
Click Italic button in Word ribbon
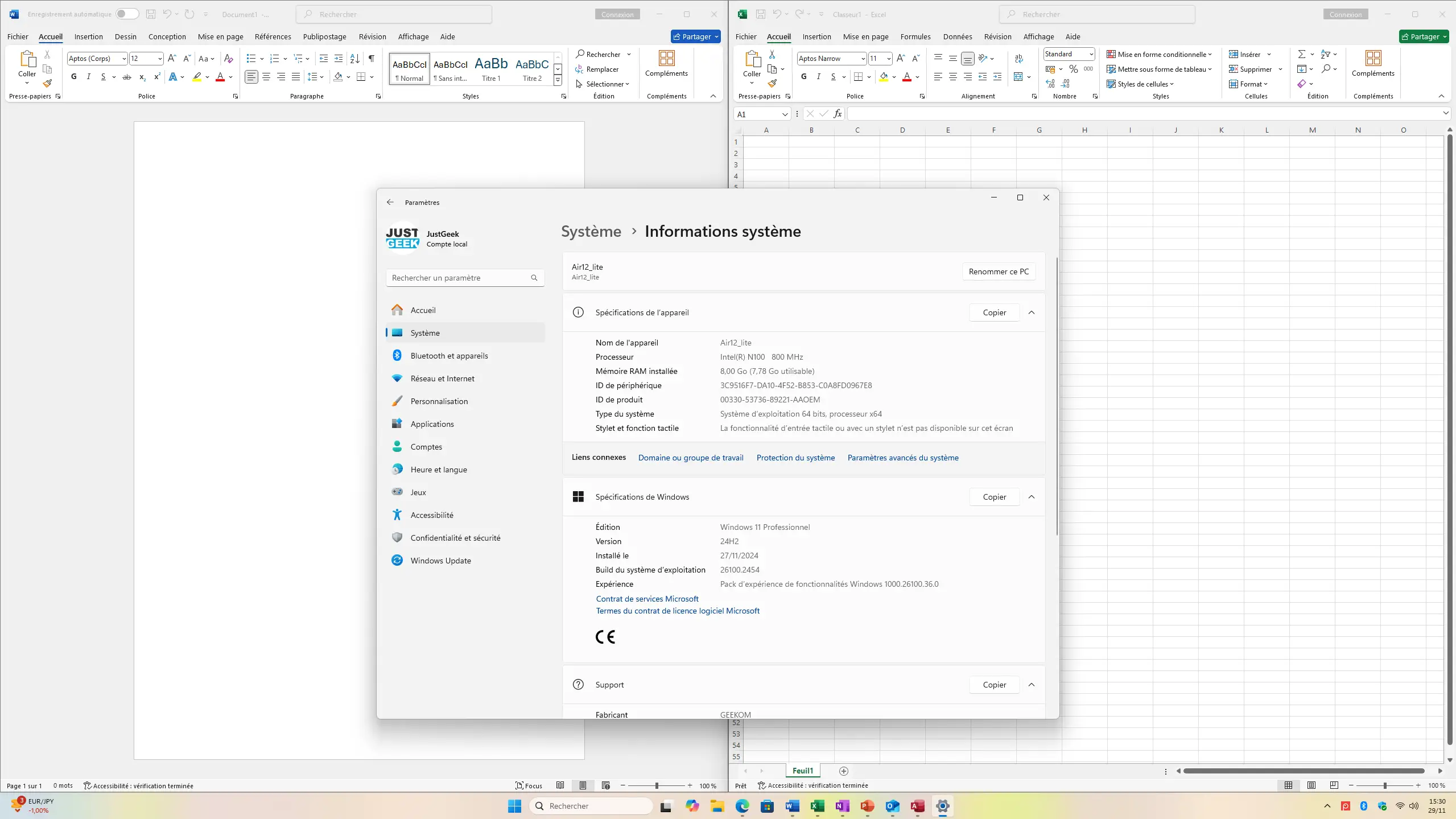coord(89,77)
